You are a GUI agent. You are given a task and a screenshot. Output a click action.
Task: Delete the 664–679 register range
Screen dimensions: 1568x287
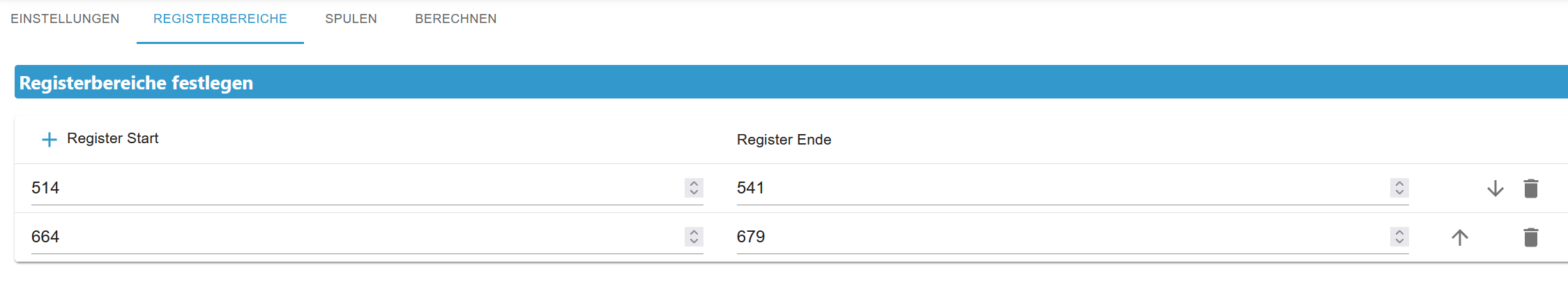(x=1530, y=237)
